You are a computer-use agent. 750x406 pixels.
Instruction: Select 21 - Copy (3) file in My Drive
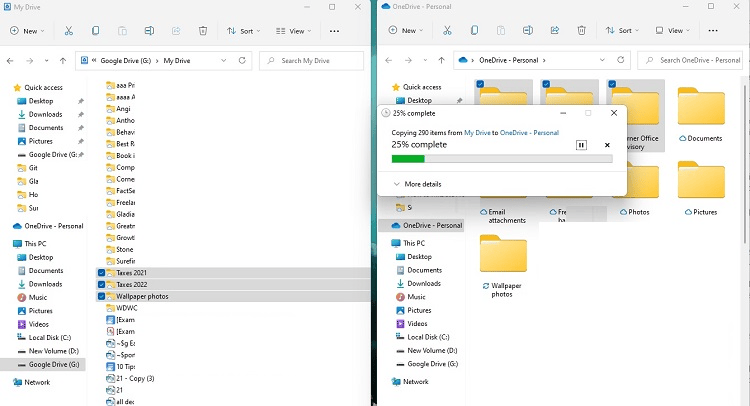[130, 378]
